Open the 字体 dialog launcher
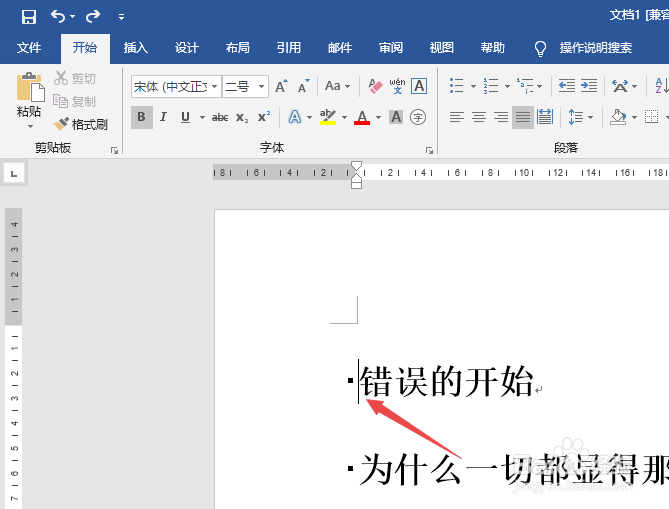 [x=429, y=150]
